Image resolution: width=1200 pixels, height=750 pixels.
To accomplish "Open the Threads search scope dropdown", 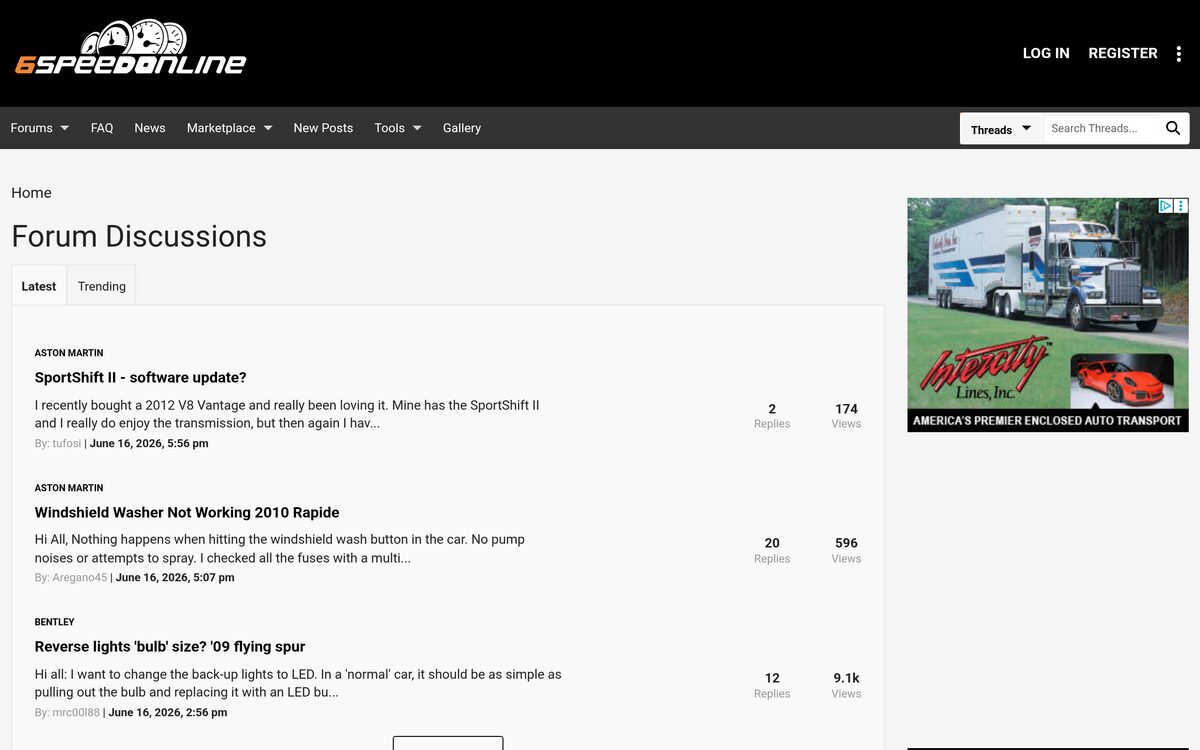I will [1001, 129].
